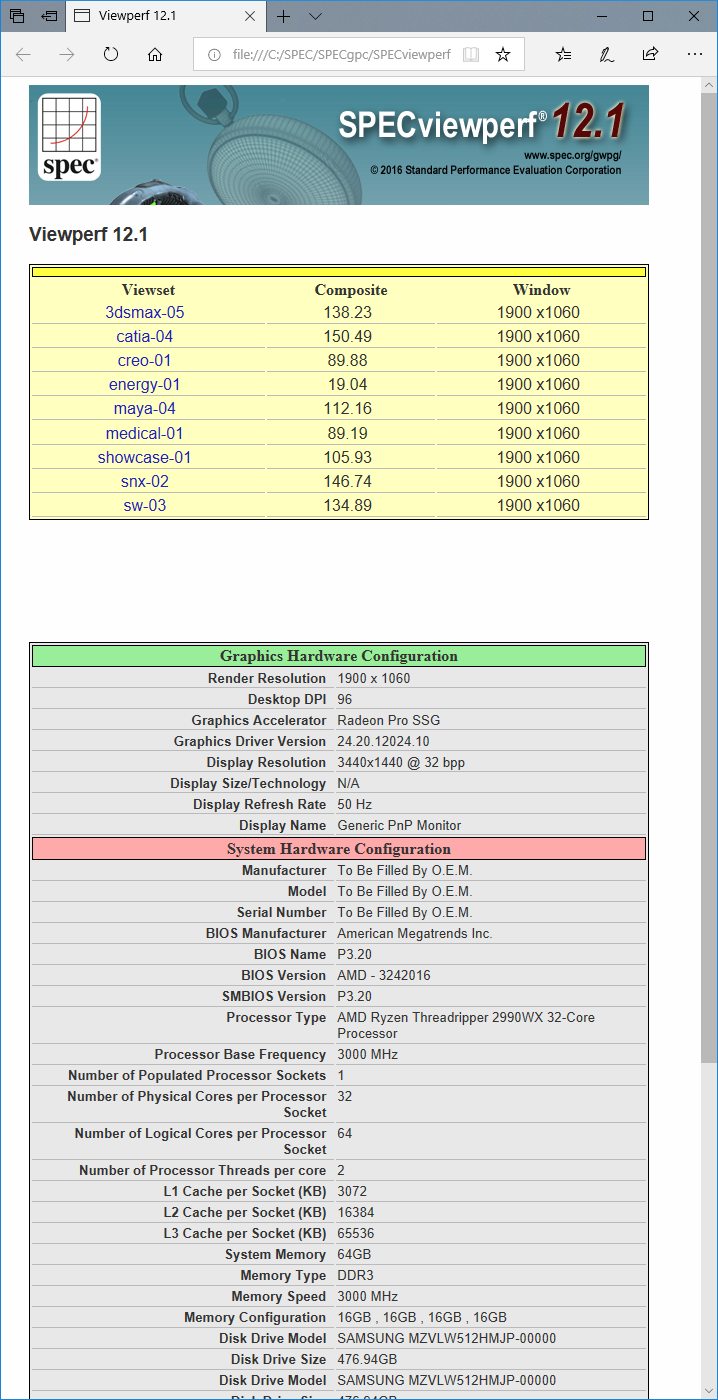The width and height of the screenshot is (718, 1400).
Task: Open the Favorites hub icon
Action: (564, 55)
